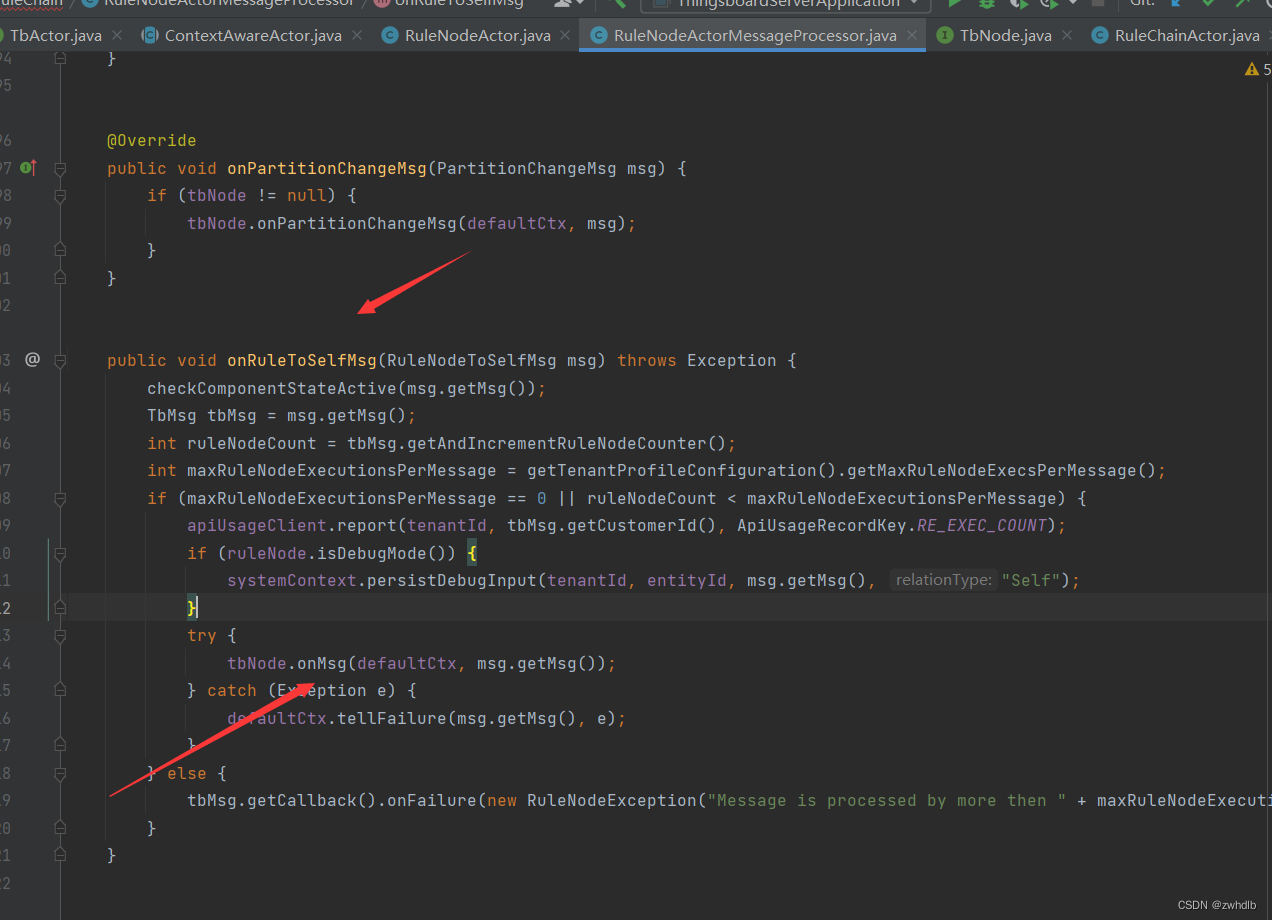The image size is (1272, 920).
Task: Click the checkComponentStateActive call
Action: (272, 388)
